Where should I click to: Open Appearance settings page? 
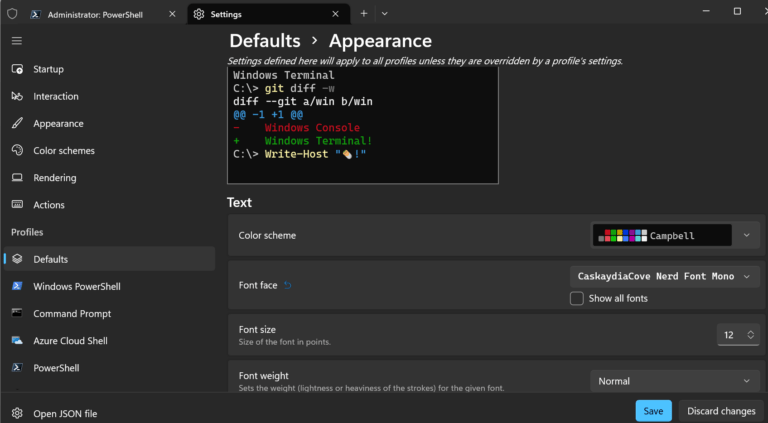tap(109, 123)
